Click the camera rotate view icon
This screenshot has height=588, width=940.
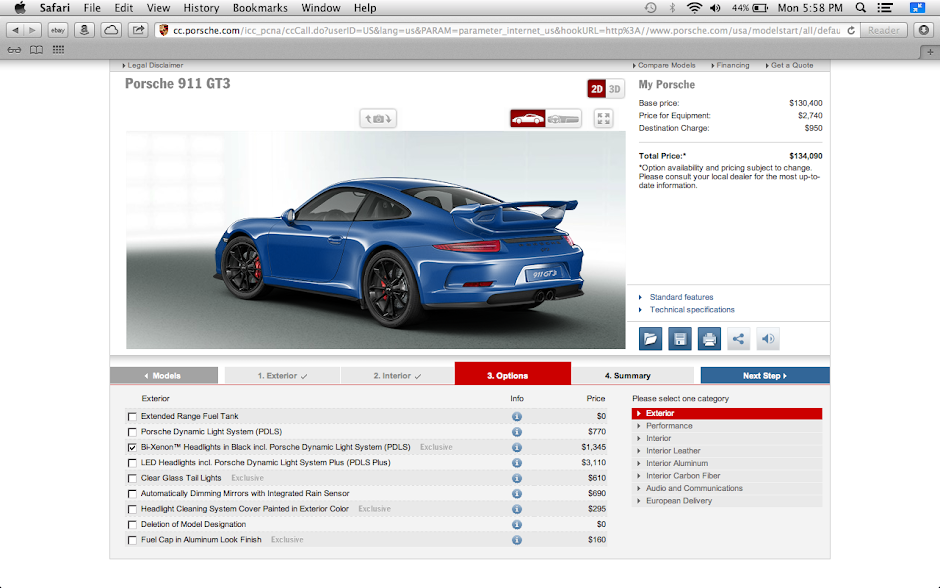coord(379,118)
